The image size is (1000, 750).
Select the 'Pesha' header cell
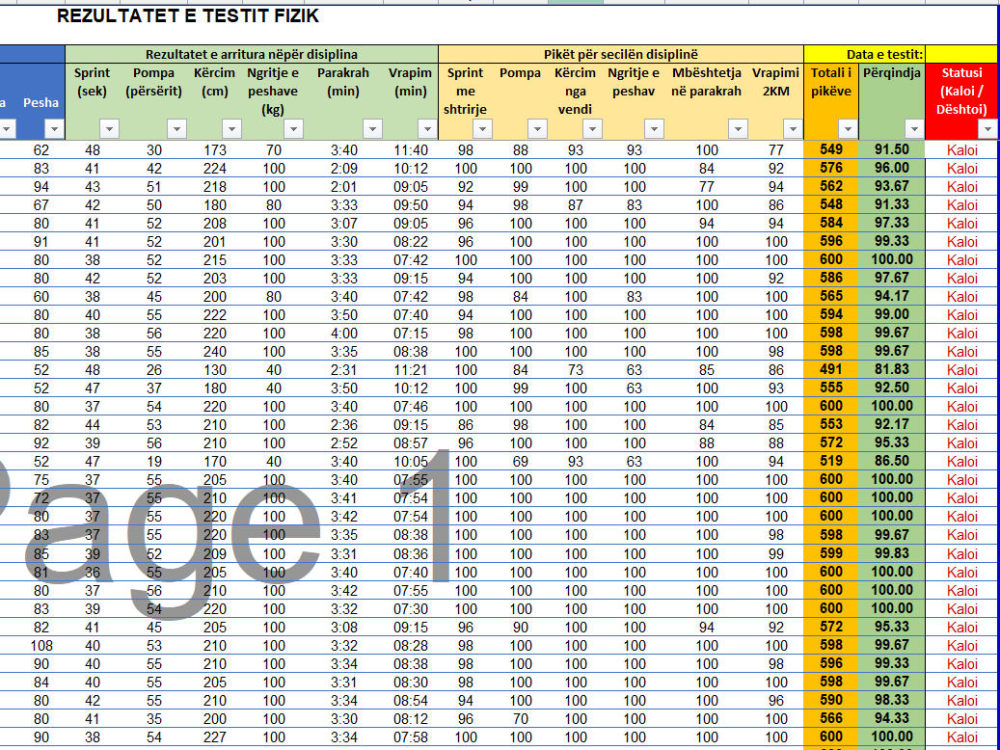click(x=41, y=102)
